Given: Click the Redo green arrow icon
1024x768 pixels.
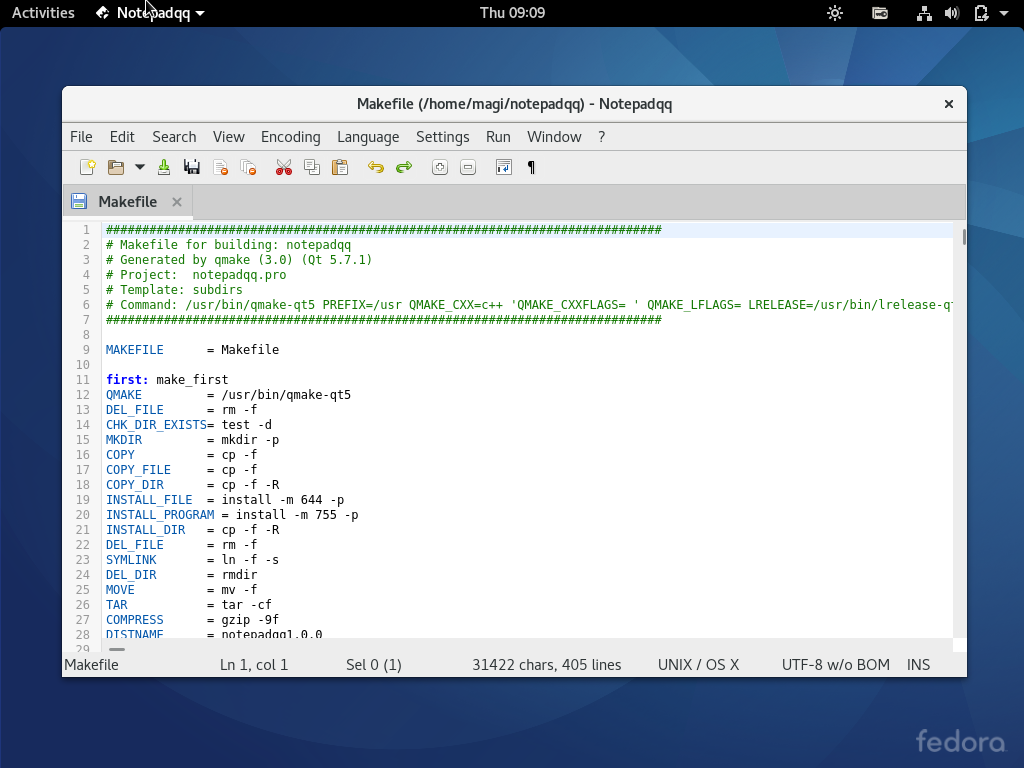Looking at the screenshot, I should coord(404,167).
